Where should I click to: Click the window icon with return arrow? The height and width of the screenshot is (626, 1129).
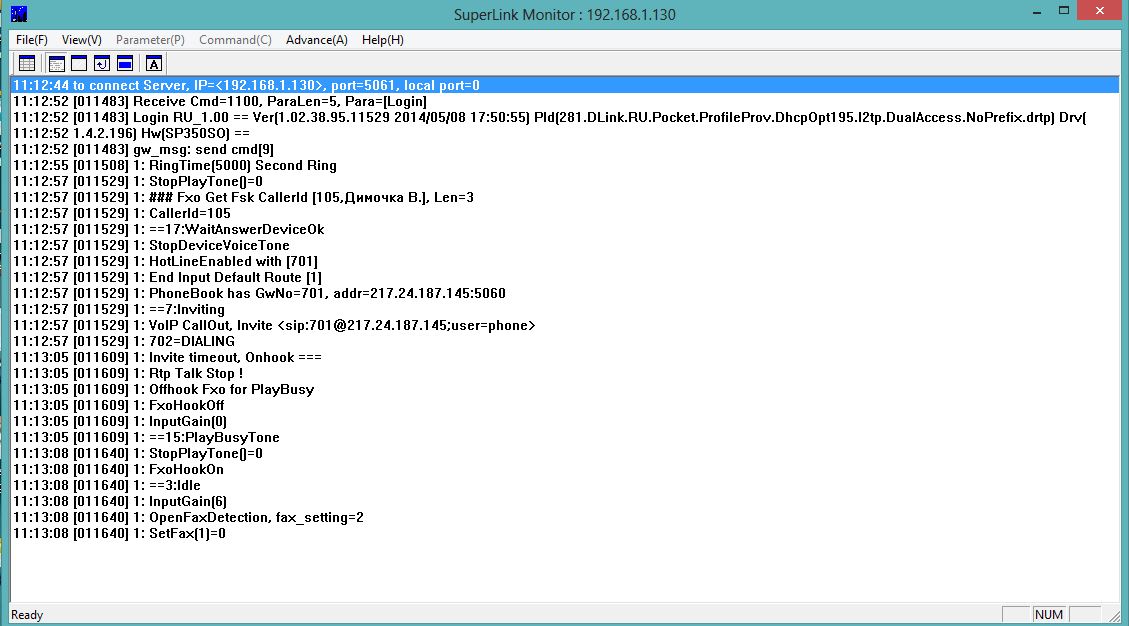point(102,63)
